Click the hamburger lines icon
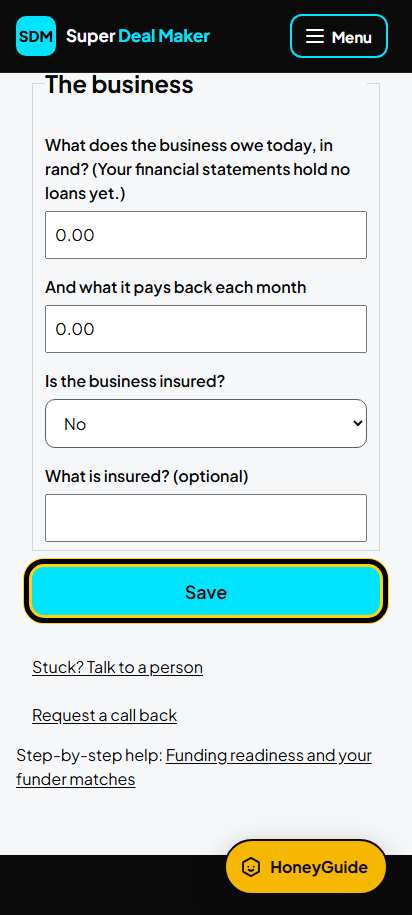 315,36
